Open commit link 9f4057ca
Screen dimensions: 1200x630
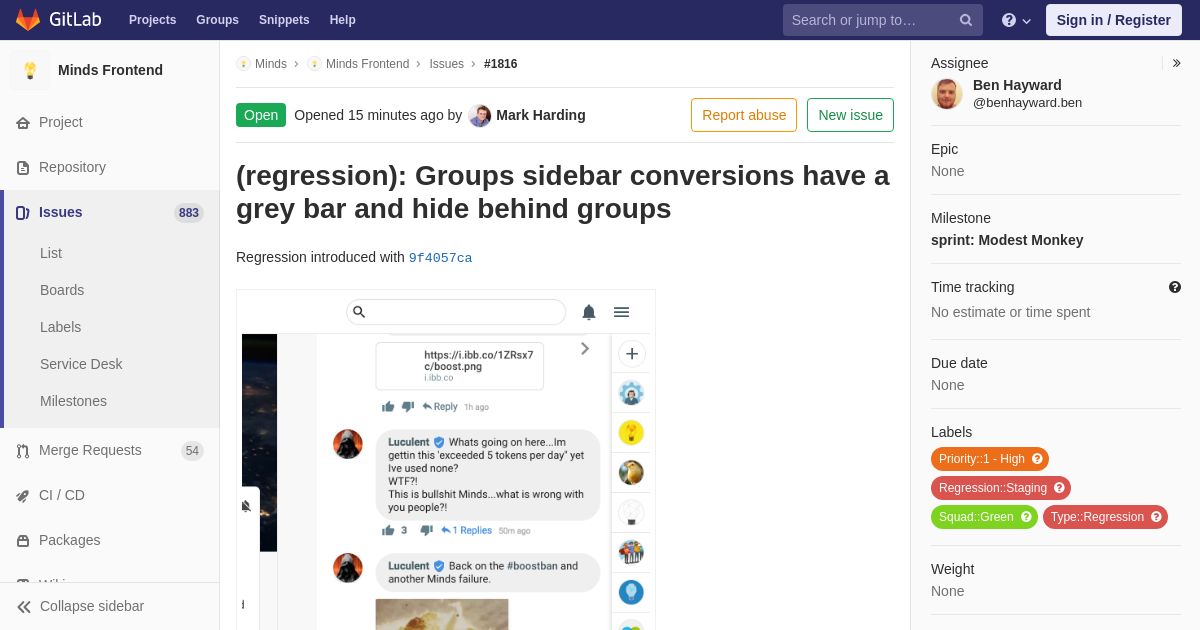tap(440, 258)
